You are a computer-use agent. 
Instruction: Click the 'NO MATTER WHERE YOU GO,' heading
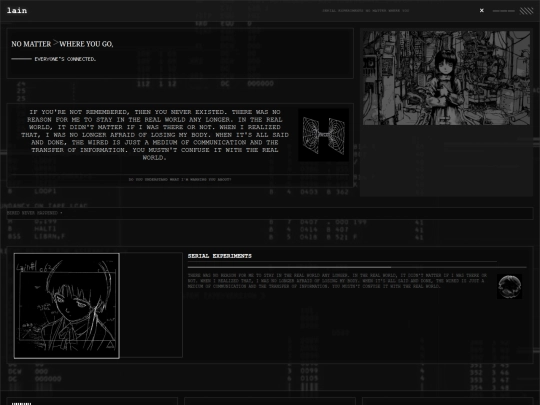[x=62, y=44]
